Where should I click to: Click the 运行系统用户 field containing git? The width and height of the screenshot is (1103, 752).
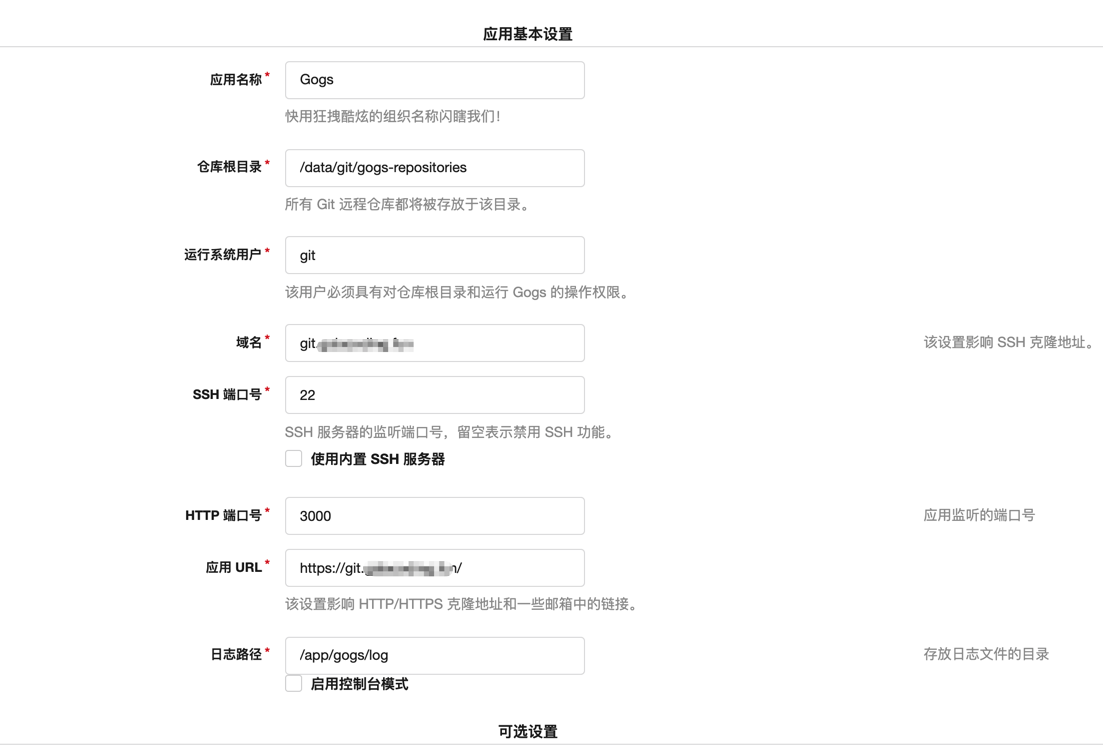click(434, 255)
